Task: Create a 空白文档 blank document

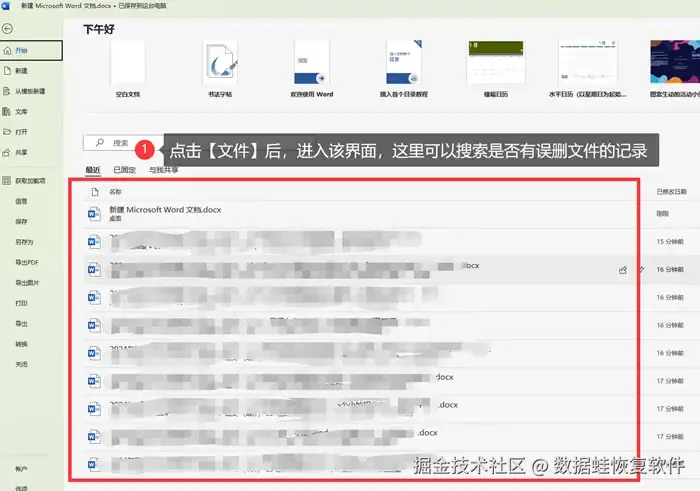Action: [128, 68]
